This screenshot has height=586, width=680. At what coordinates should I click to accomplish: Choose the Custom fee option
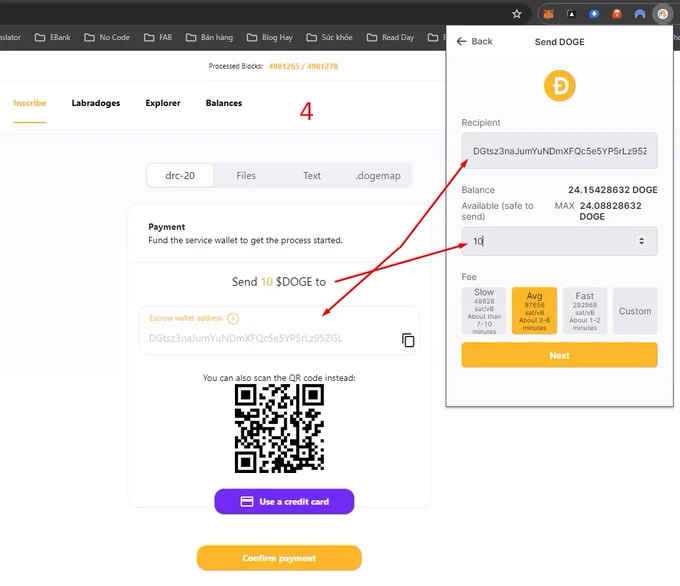[635, 311]
